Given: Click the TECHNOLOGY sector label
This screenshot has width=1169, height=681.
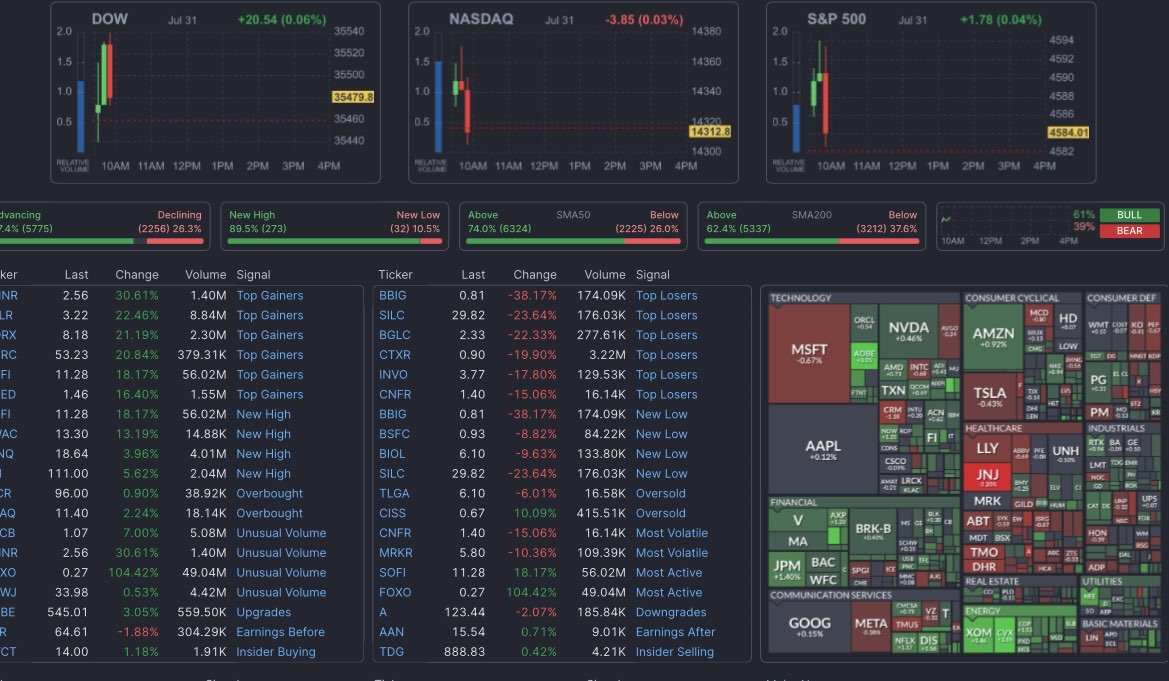Looking at the screenshot, I should pyautogui.click(x=801, y=298).
